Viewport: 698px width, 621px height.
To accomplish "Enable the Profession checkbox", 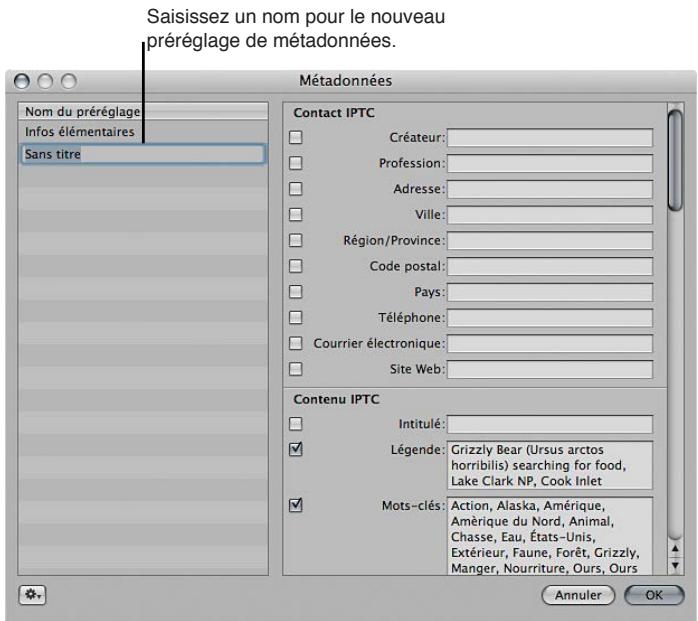I will [x=296, y=163].
